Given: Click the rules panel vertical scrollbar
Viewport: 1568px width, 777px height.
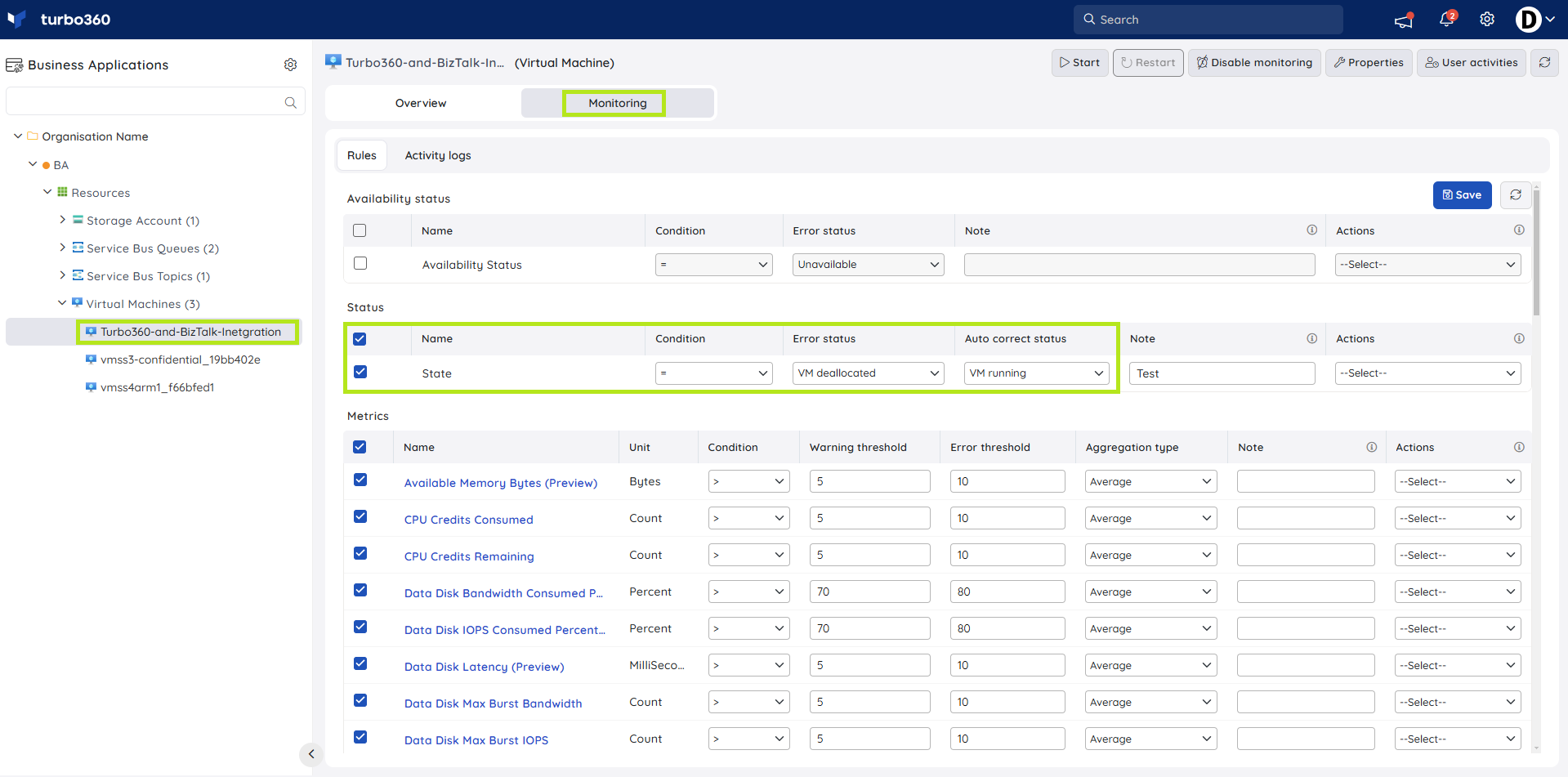Looking at the screenshot, I should 1536,253.
